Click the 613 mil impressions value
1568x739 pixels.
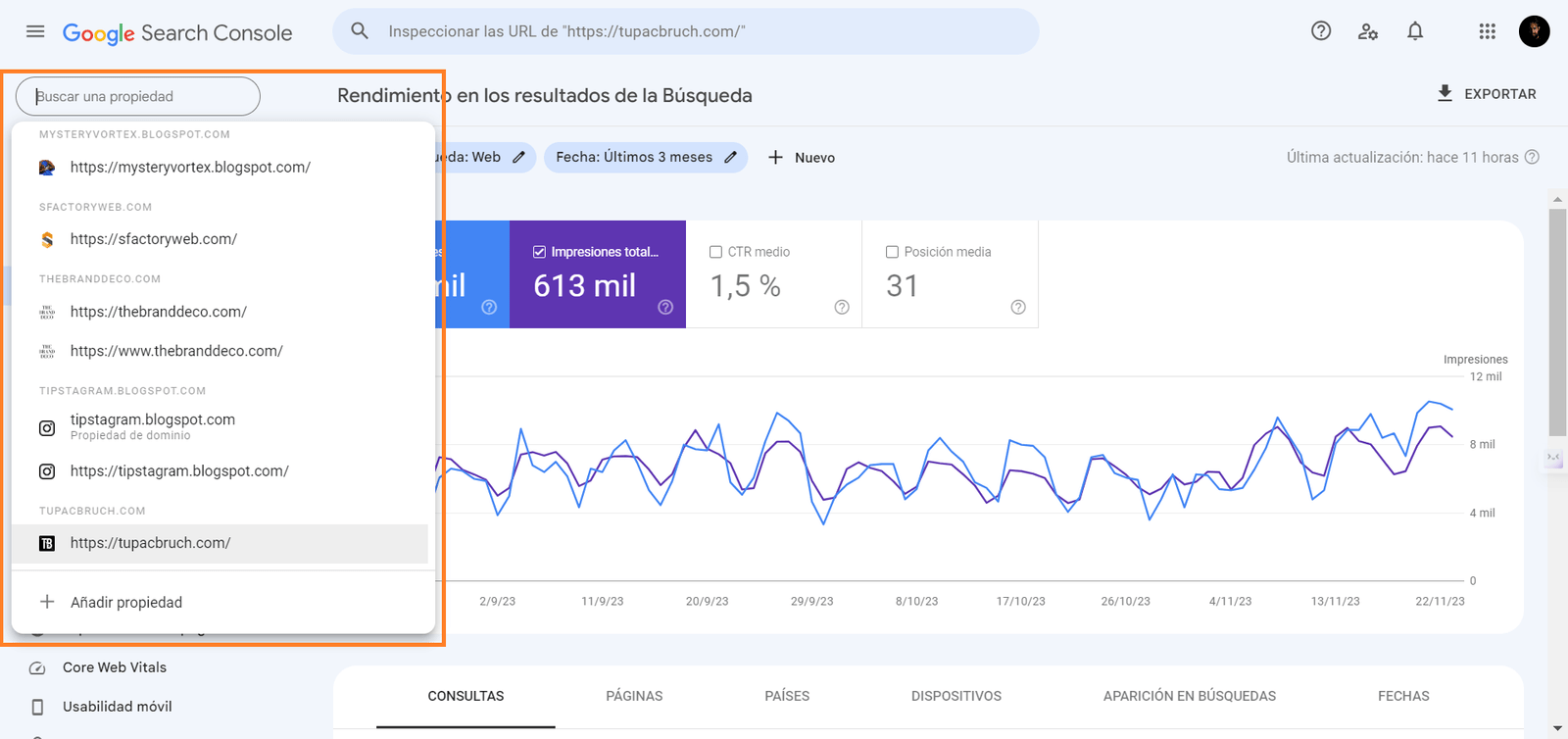coord(585,285)
